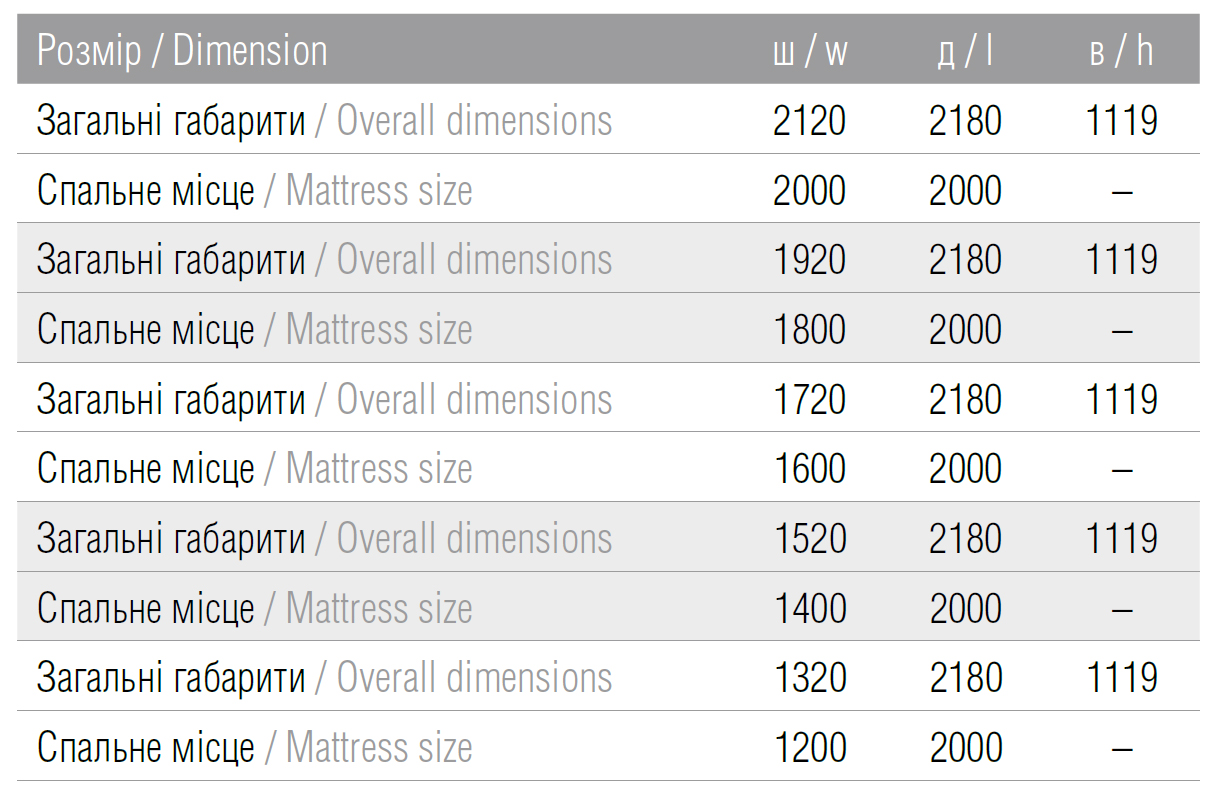Click the 1800 mattress width cell

tap(810, 330)
